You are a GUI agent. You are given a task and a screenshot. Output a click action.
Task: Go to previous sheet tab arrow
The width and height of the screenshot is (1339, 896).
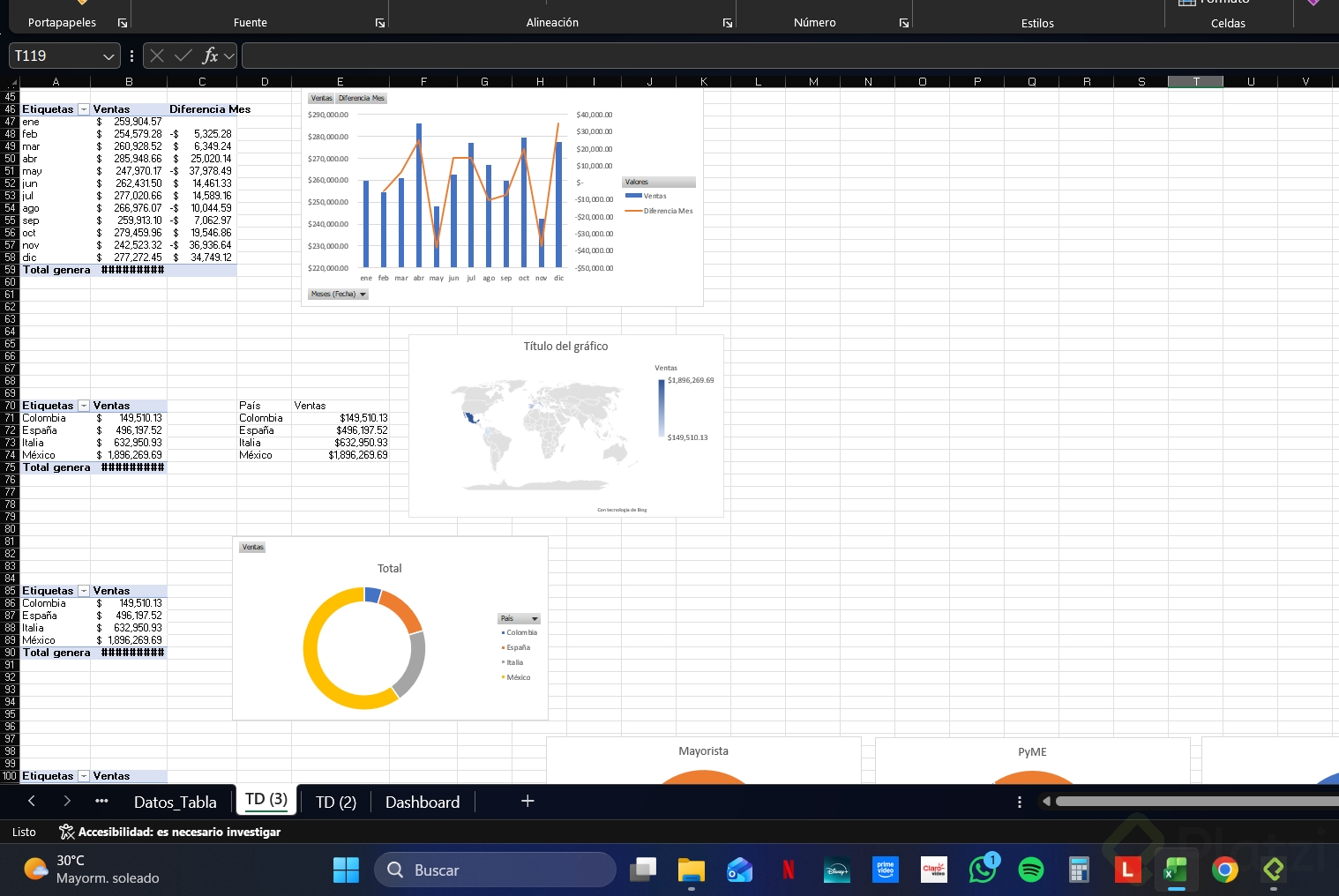(32, 801)
